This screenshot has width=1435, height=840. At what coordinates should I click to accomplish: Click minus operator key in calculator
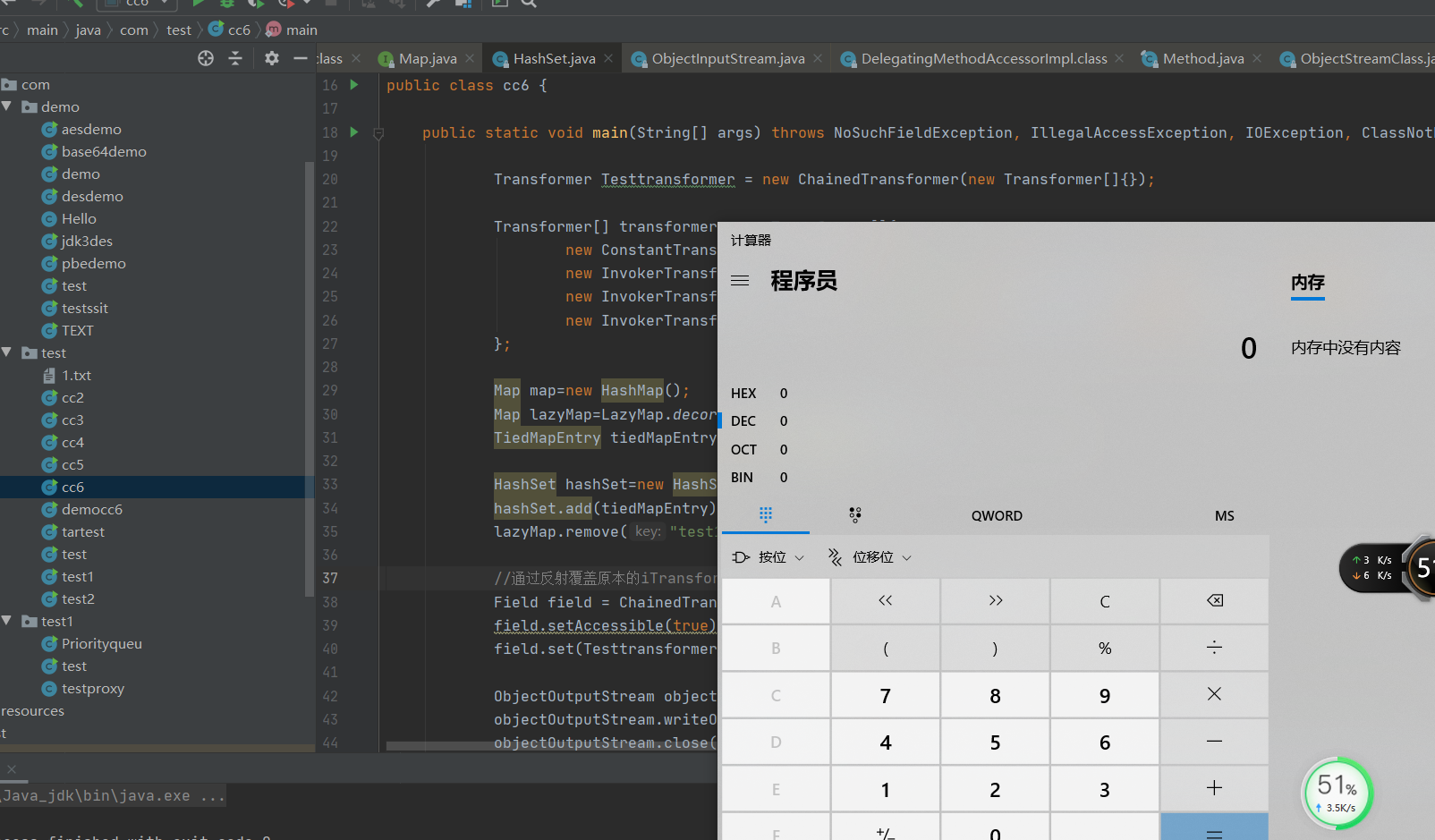tap(1214, 742)
